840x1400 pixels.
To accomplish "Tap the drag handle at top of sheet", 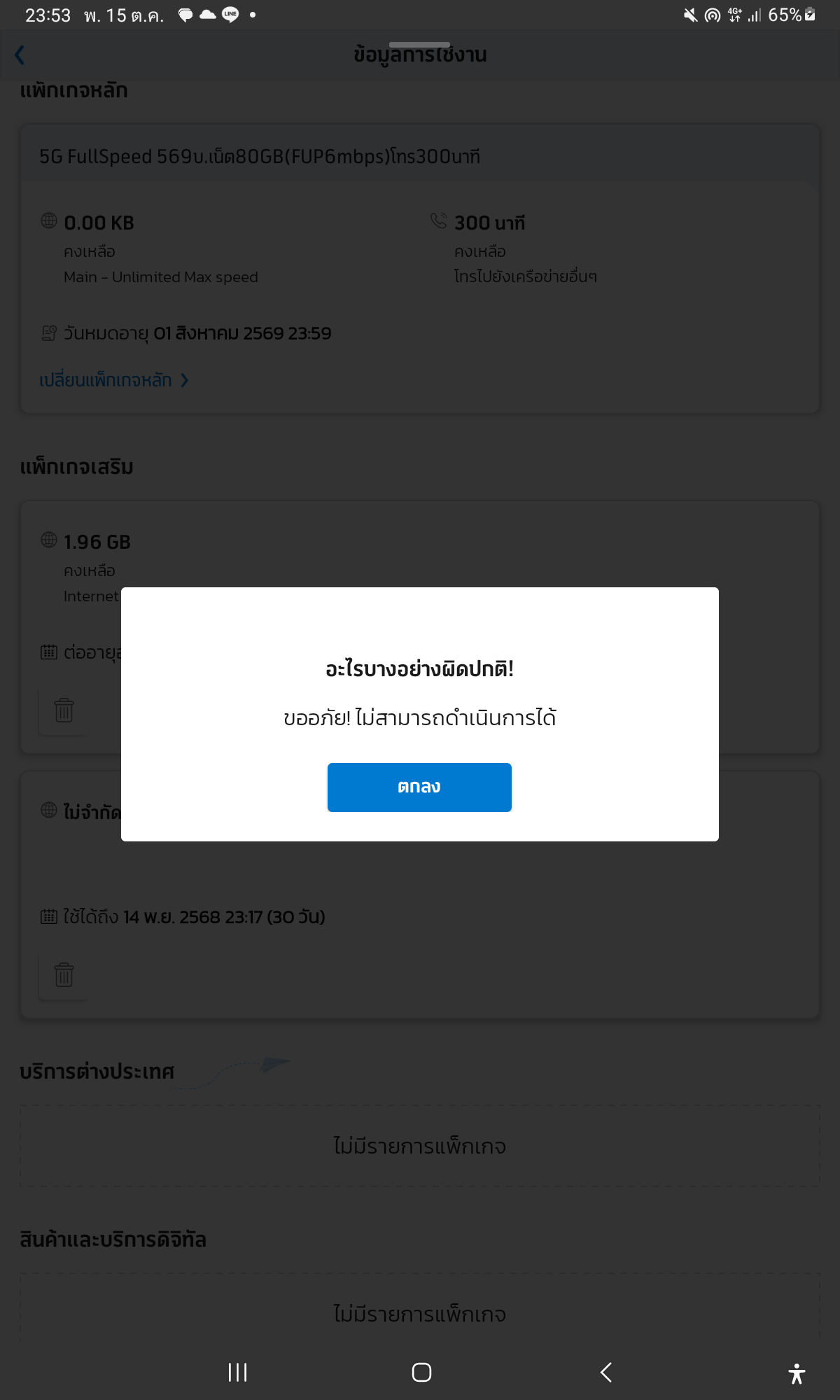I will tap(419, 45).
